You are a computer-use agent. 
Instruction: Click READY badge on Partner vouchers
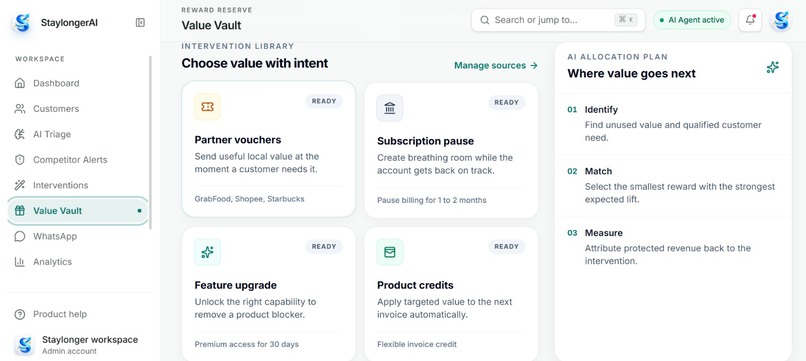[324, 101]
